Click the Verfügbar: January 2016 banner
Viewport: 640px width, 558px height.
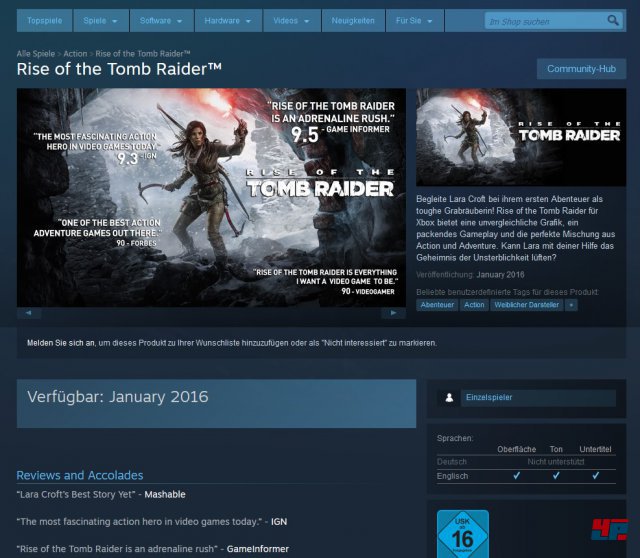tap(216, 403)
